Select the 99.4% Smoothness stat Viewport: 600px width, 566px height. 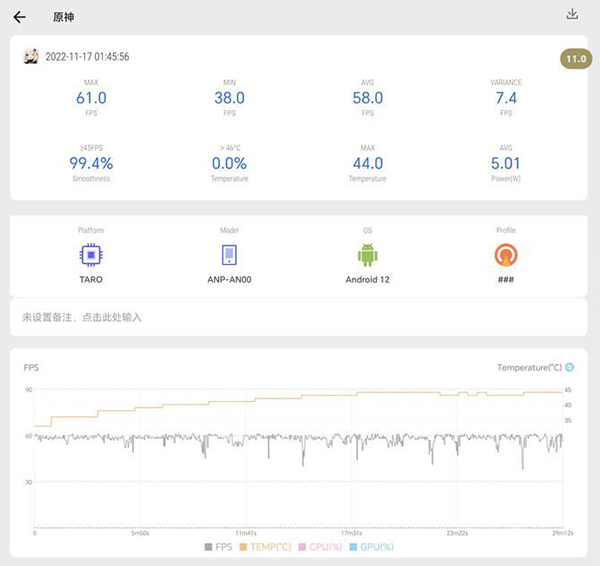(x=90, y=163)
